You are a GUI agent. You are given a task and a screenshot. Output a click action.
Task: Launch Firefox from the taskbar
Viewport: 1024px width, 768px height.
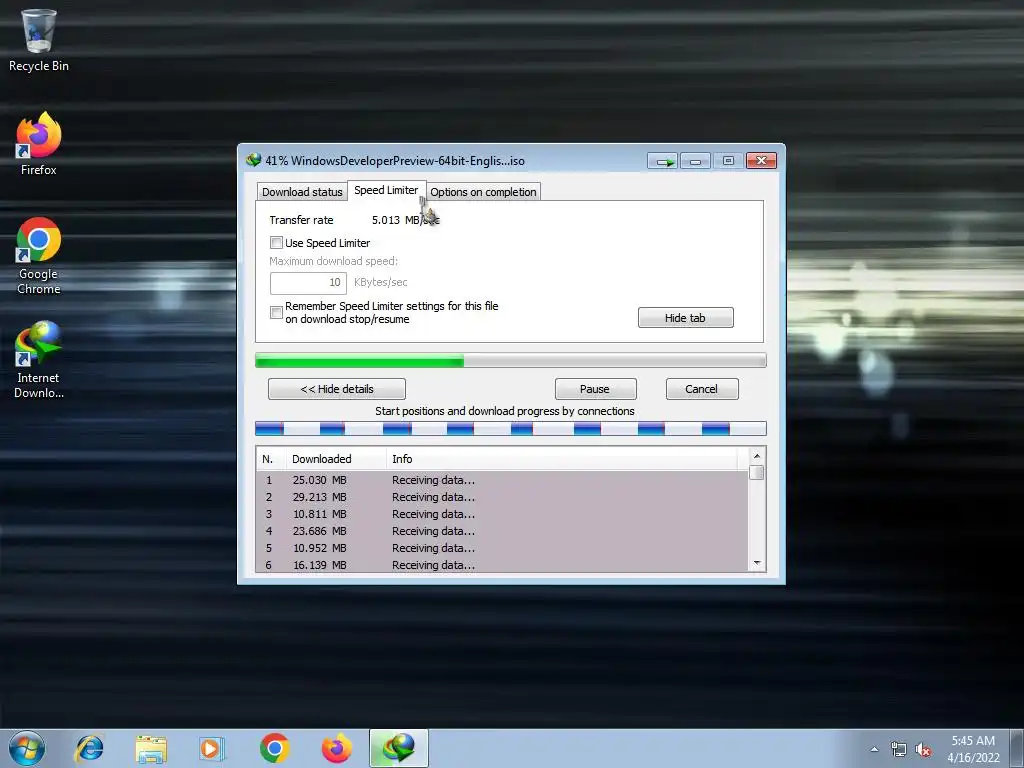(x=336, y=748)
